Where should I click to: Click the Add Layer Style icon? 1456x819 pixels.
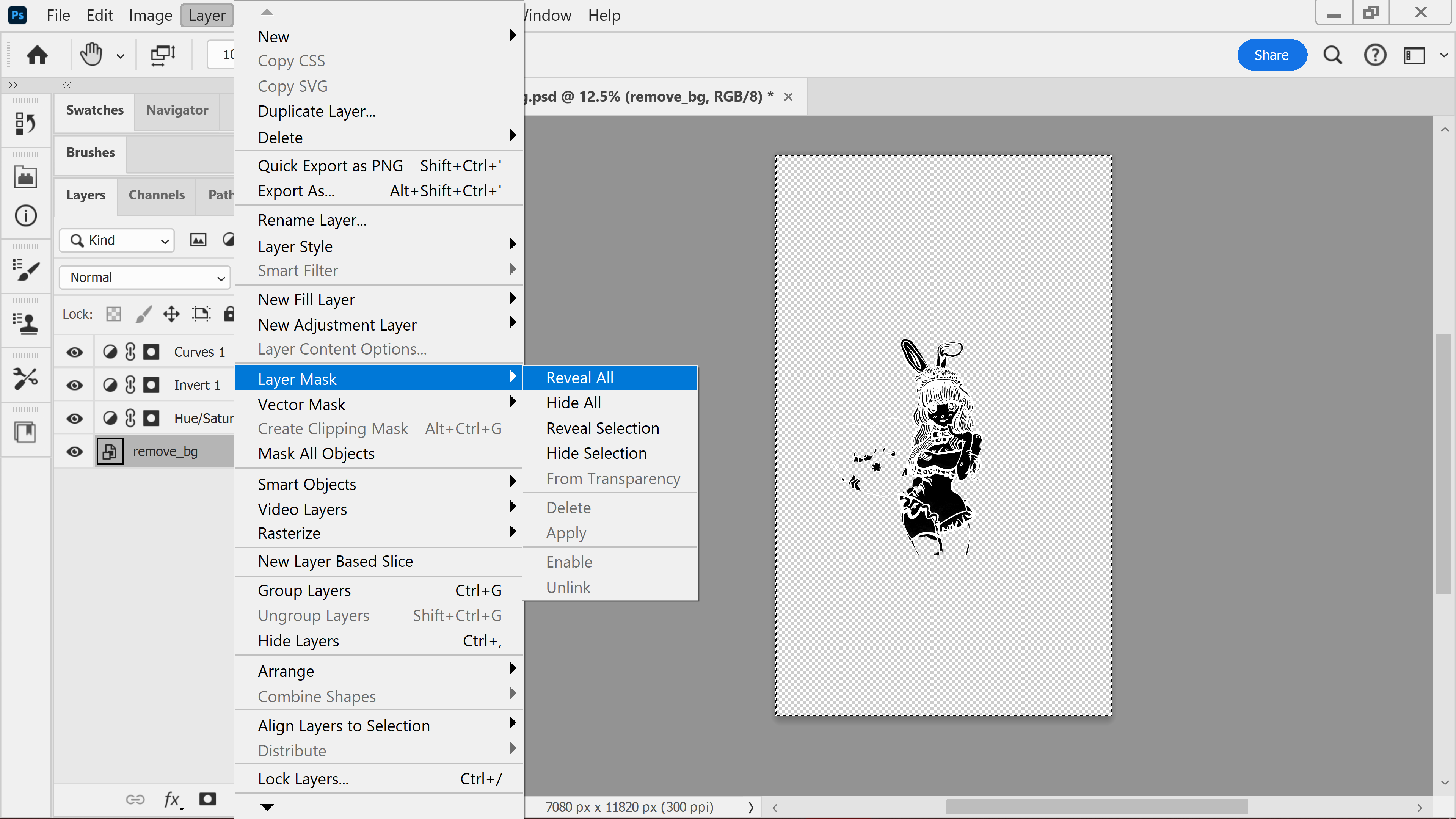coord(173,798)
